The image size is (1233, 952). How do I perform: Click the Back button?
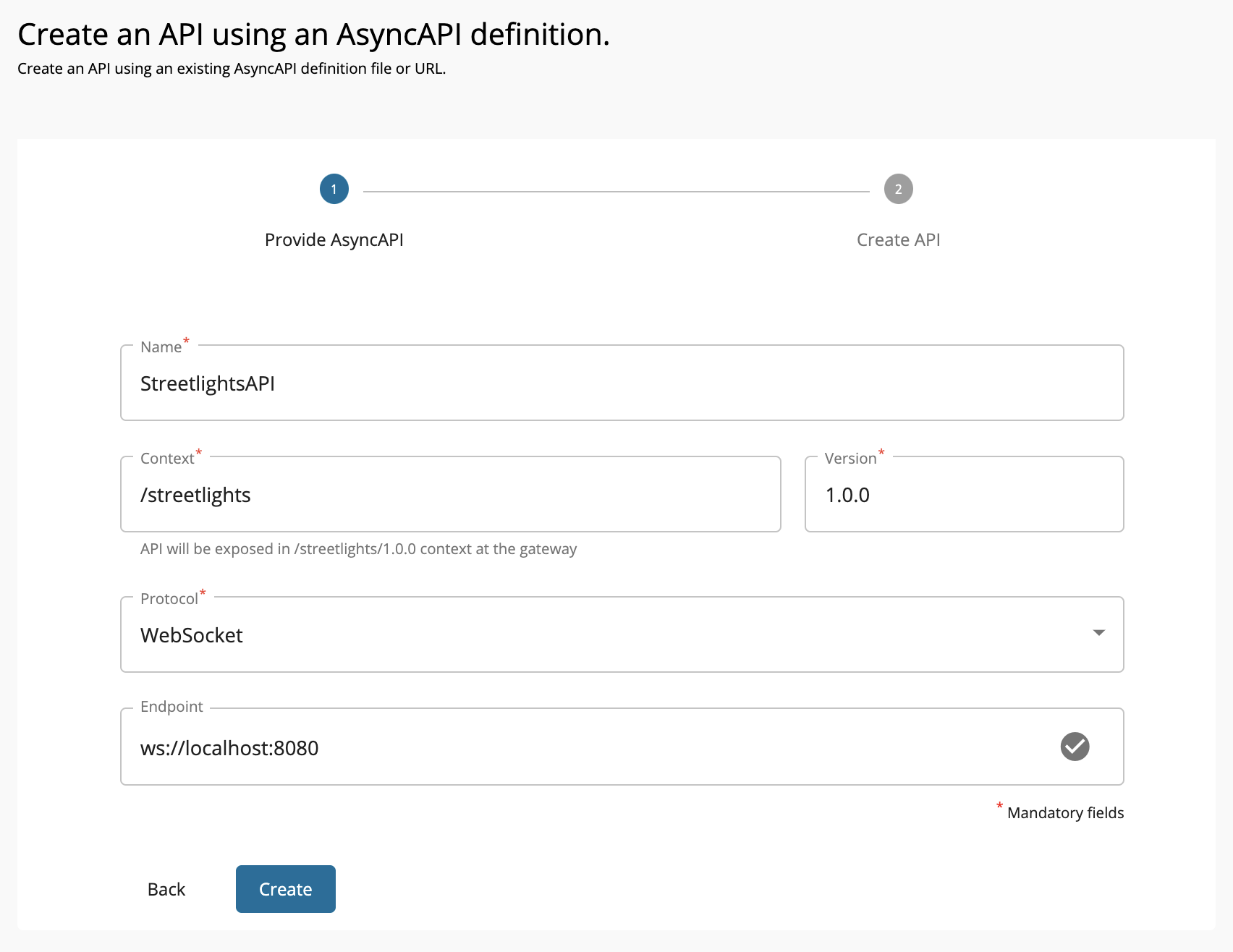click(166, 889)
